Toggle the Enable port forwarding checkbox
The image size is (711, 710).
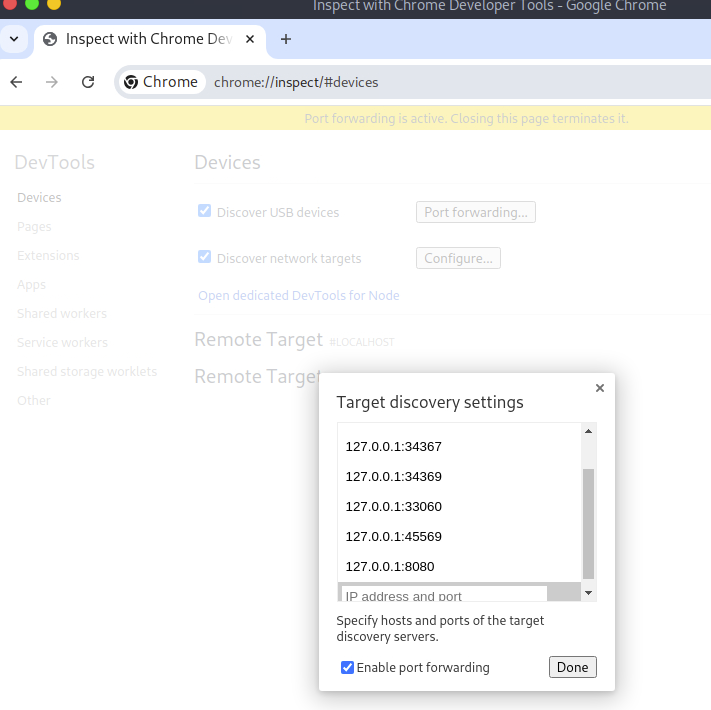[x=348, y=667]
